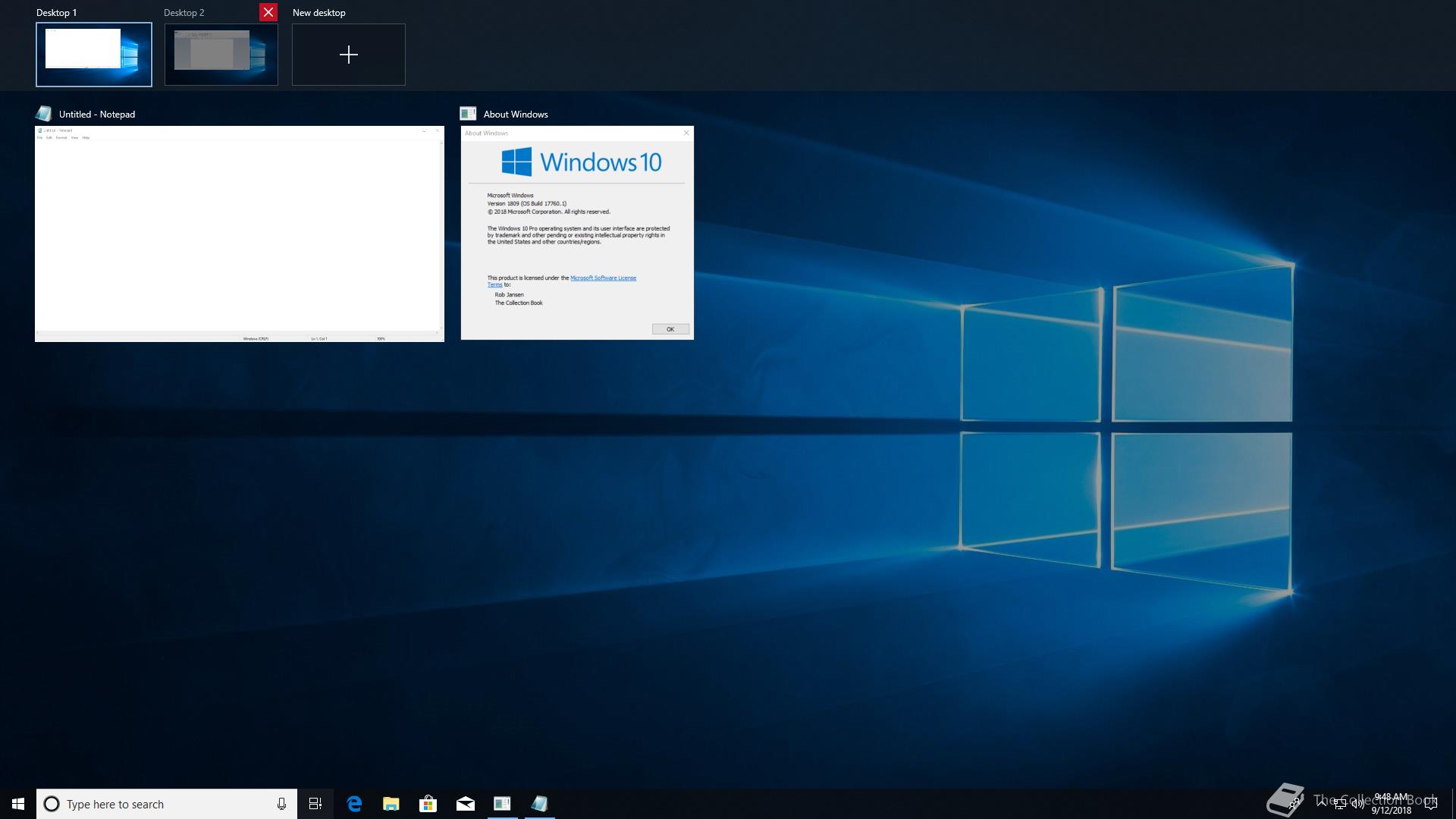The image size is (1456, 819).
Task: Close Desktop 2 with the red X
Action: click(268, 12)
